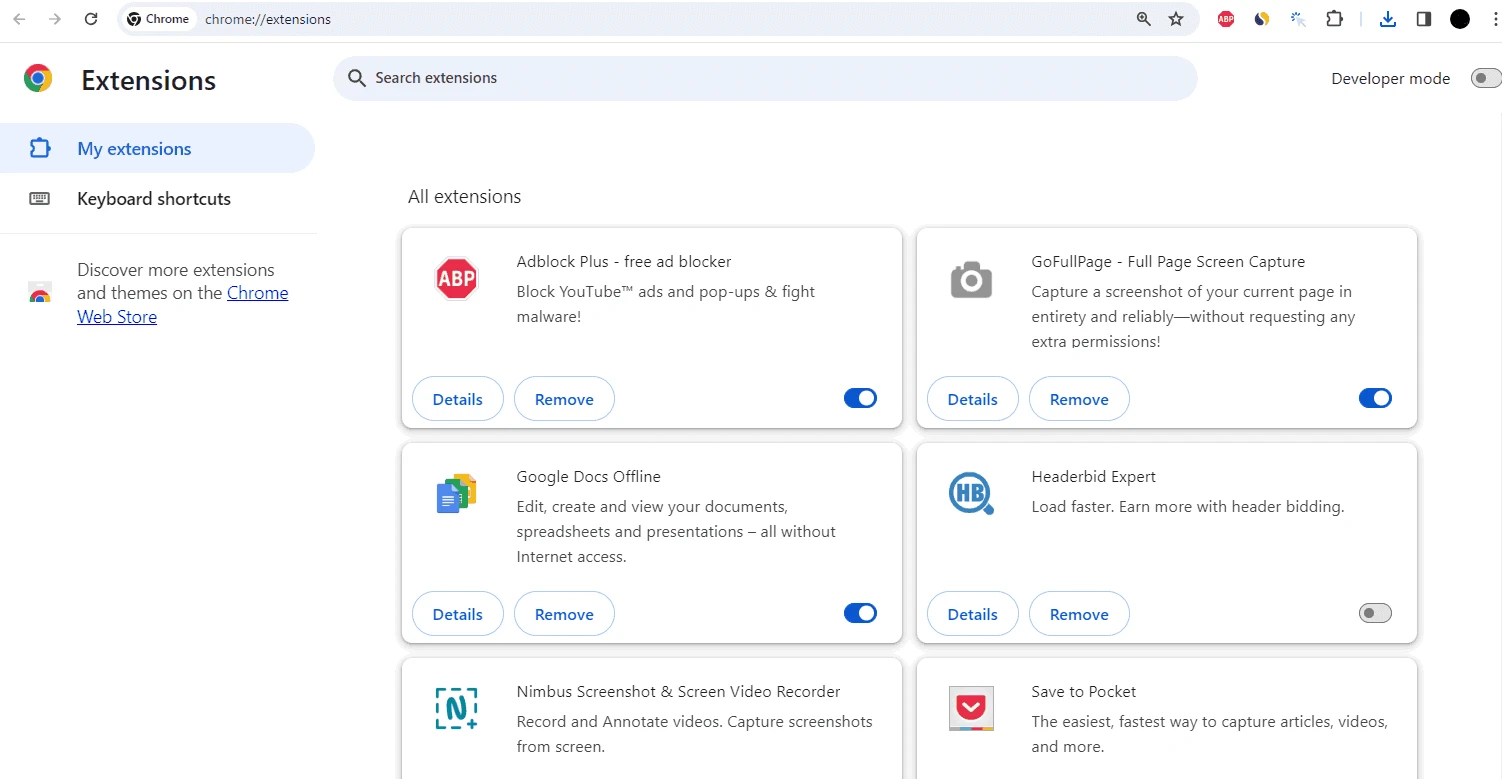Click the browser back arrow
Viewport: 1502px width, 779px height.
pos(19,19)
